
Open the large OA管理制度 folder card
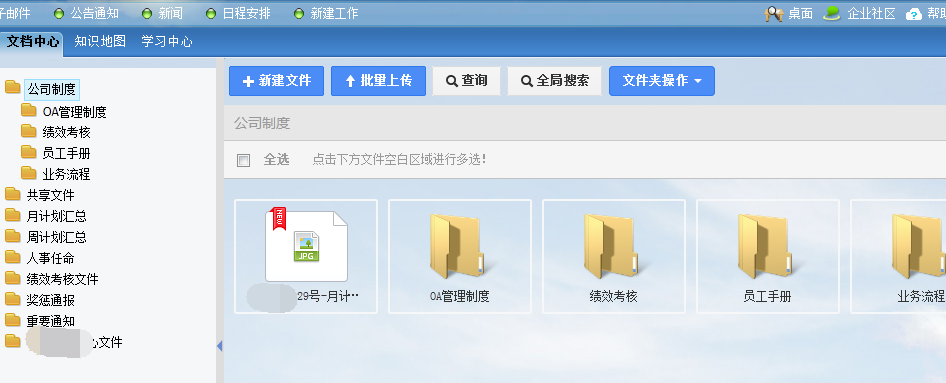460,256
